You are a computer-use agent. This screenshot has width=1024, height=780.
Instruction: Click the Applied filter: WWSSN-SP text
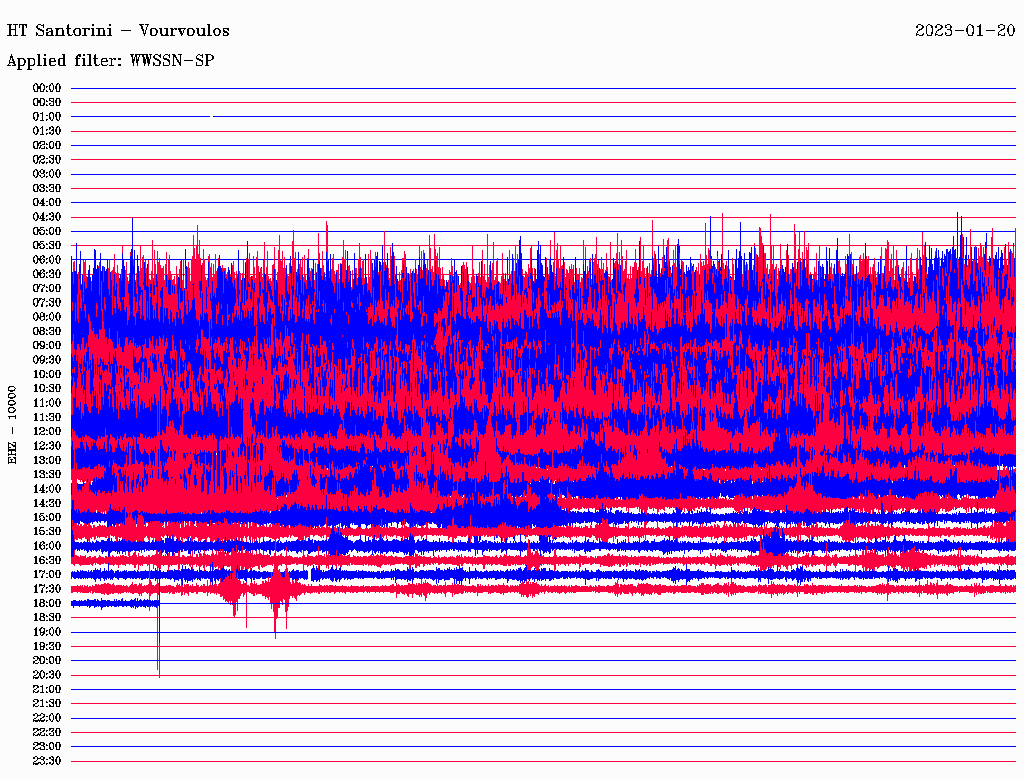pos(110,61)
